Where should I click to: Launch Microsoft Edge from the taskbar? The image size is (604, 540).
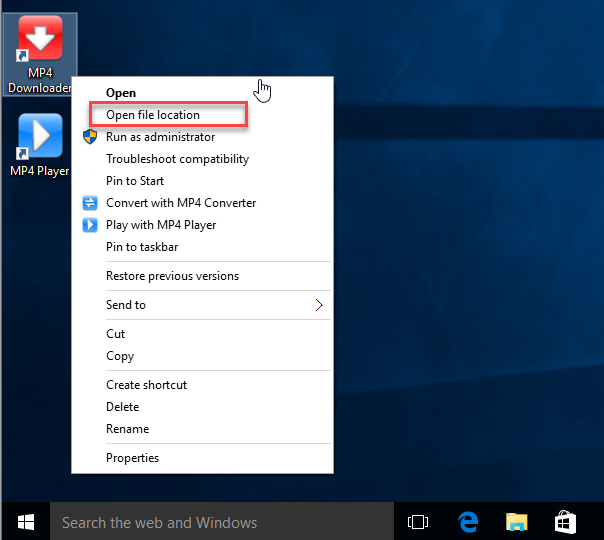coord(468,522)
